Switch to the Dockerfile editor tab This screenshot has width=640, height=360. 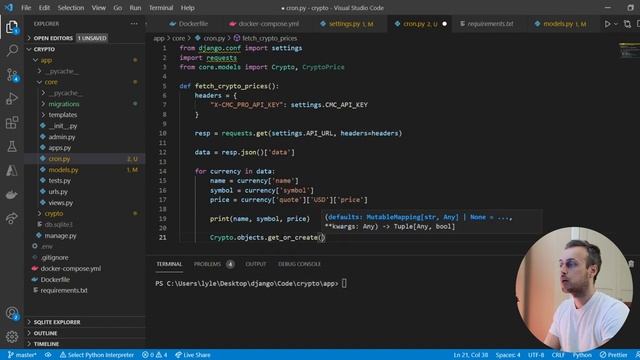pyautogui.click(x=188, y=24)
